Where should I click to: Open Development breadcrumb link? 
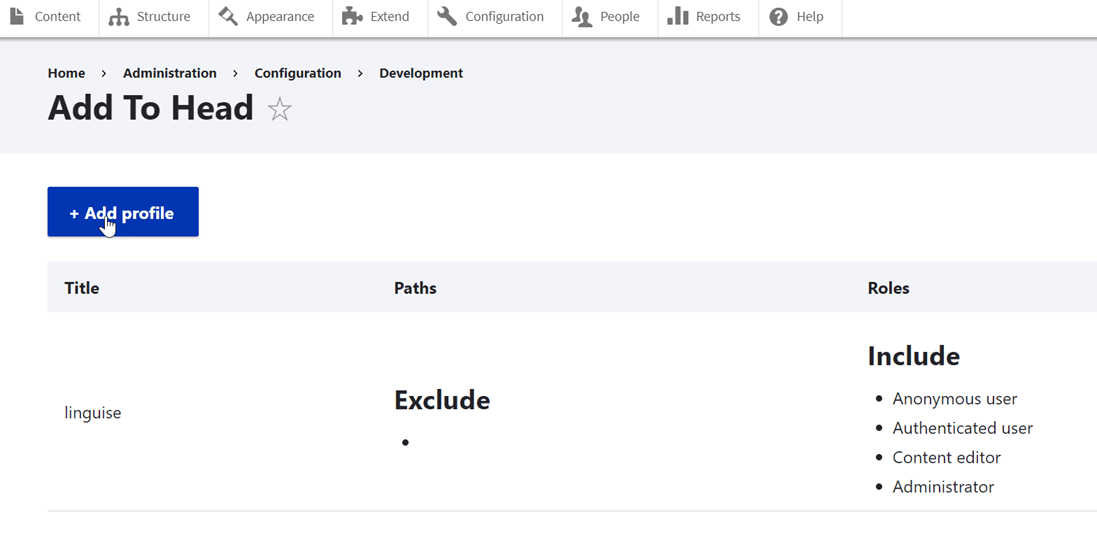[x=421, y=73]
